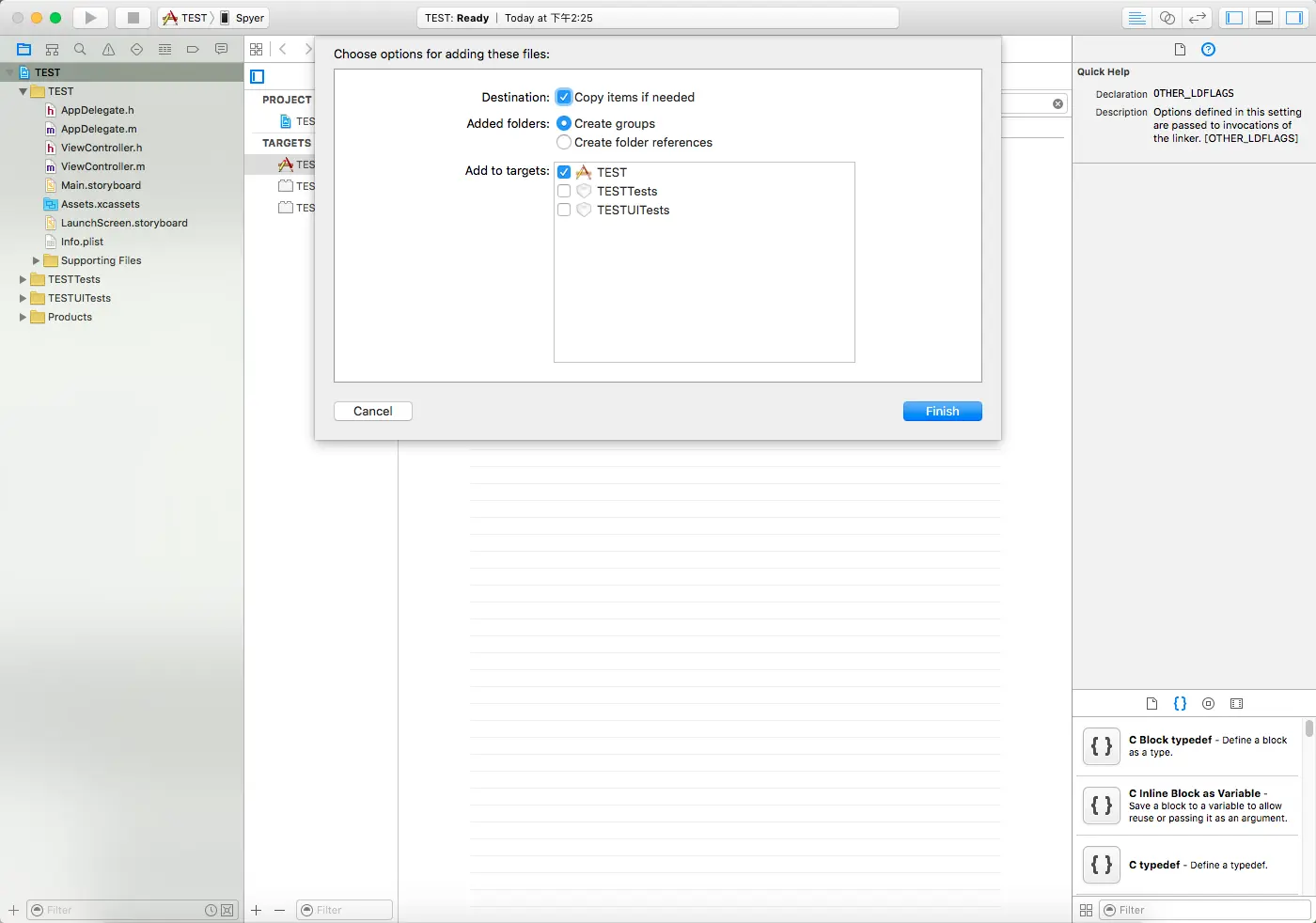Viewport: 1316px width, 923px height.
Task: Show the File inspector
Action: click(1180, 49)
